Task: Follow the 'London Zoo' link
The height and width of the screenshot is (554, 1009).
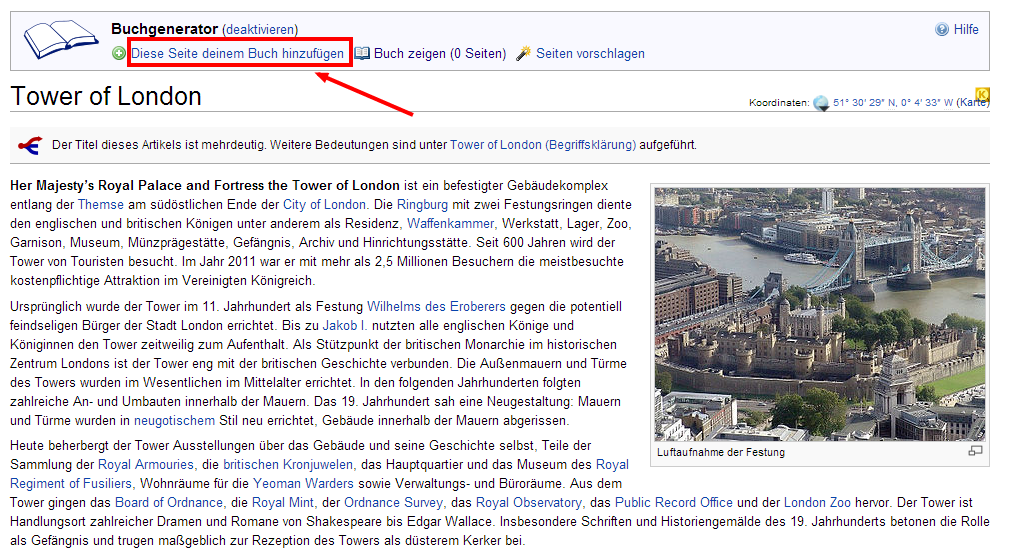Action: pyautogui.click(x=817, y=503)
